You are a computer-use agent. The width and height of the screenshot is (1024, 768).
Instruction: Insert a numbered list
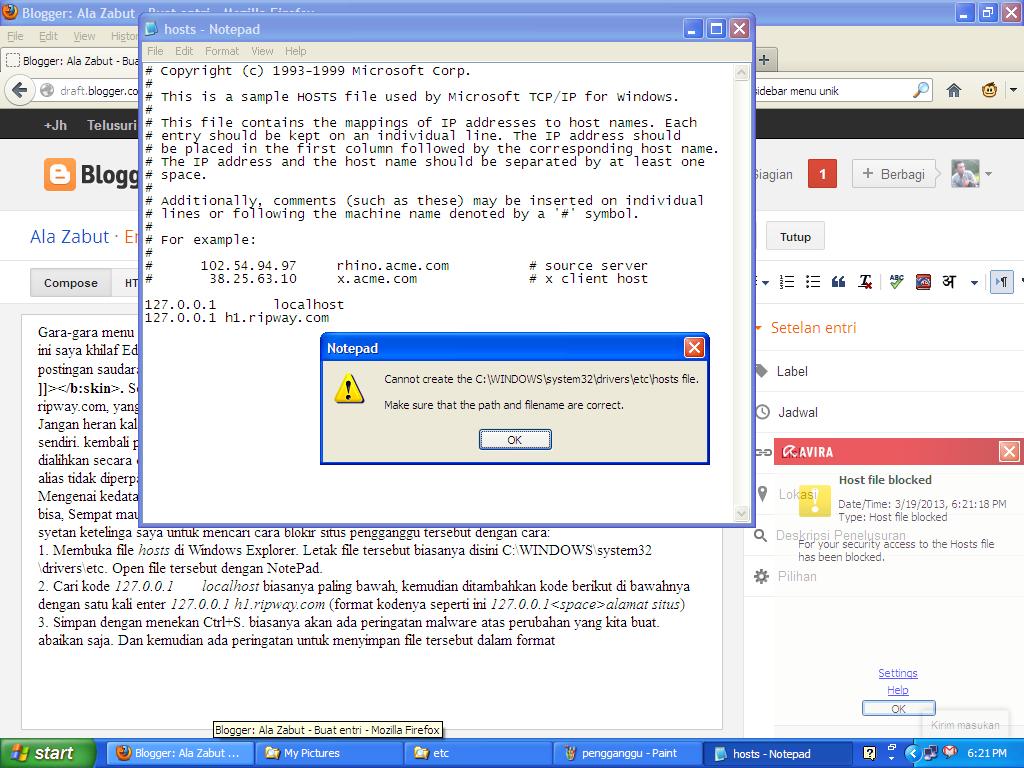(x=787, y=282)
